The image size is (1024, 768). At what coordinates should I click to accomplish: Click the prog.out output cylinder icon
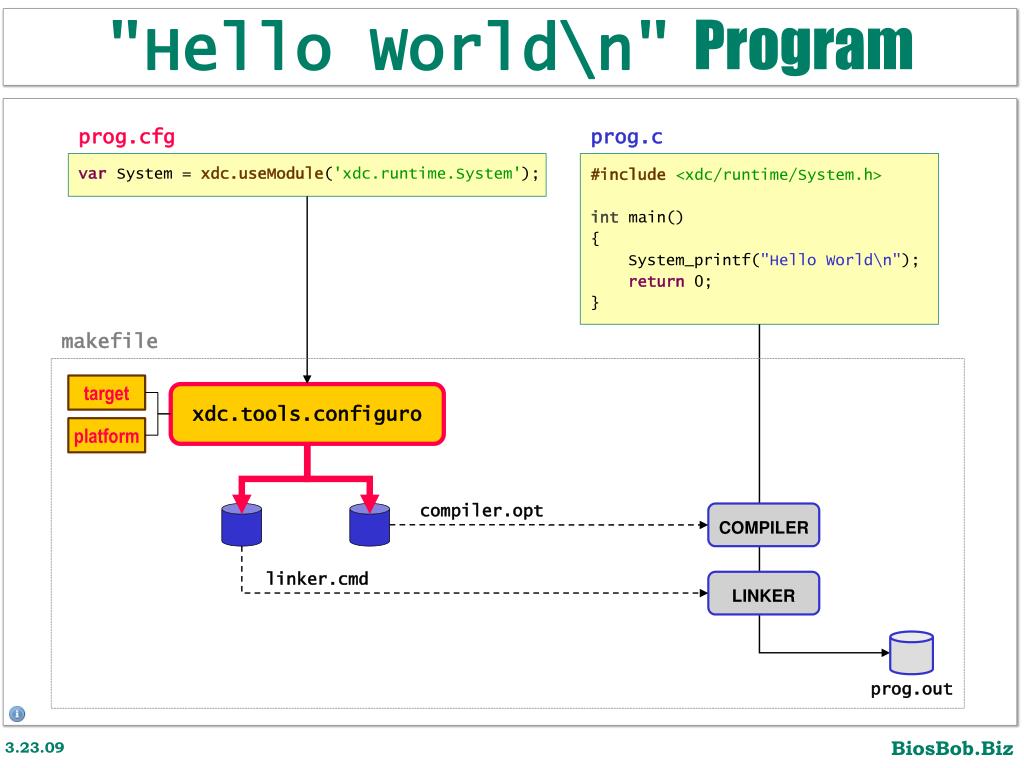pyautogui.click(x=911, y=652)
